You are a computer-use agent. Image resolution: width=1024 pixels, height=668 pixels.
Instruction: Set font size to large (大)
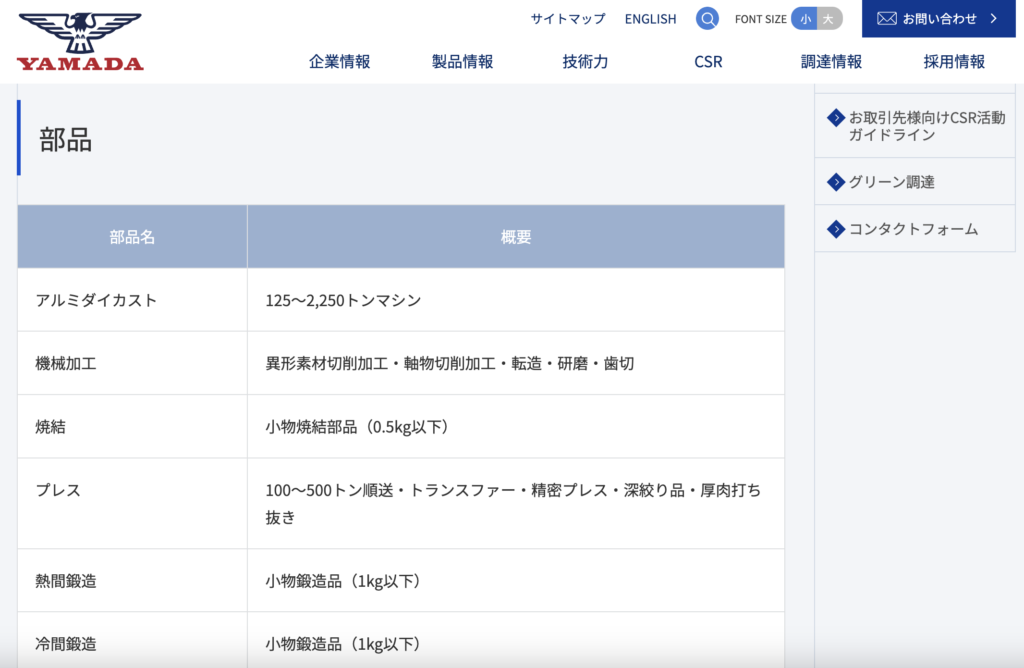(x=828, y=19)
